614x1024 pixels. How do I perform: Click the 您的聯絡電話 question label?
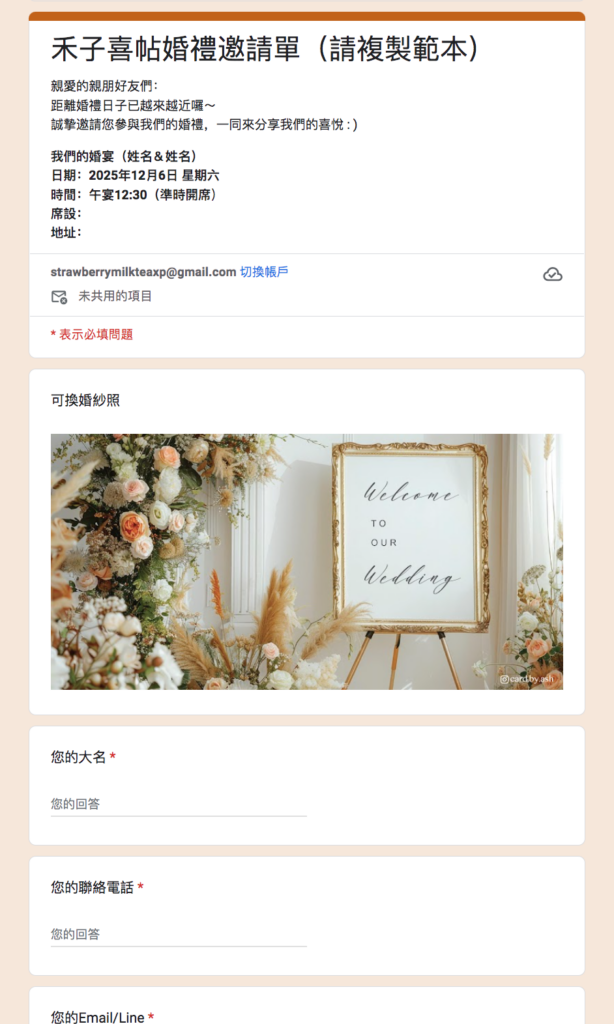tap(92, 887)
